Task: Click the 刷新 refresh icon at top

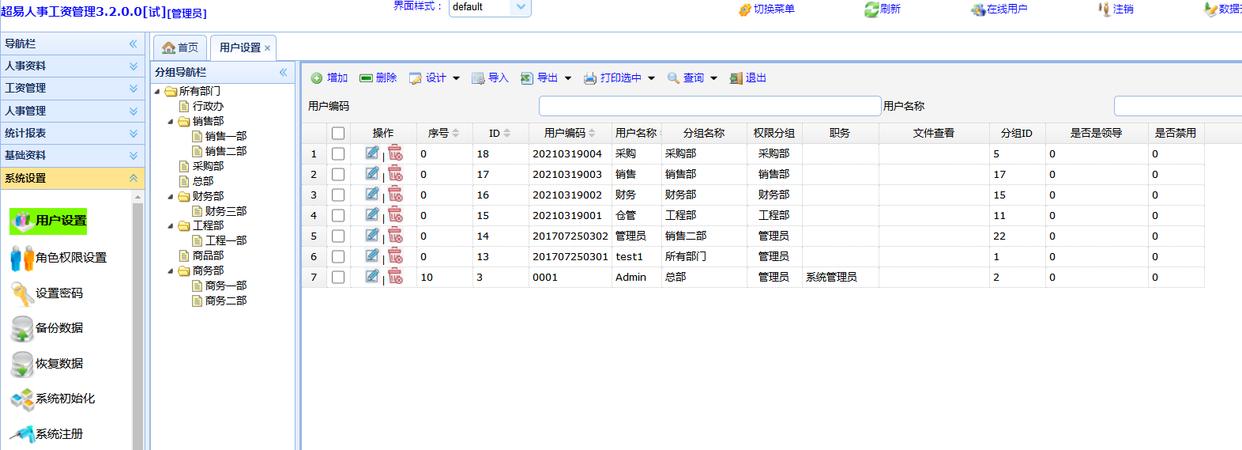Action: [871, 9]
